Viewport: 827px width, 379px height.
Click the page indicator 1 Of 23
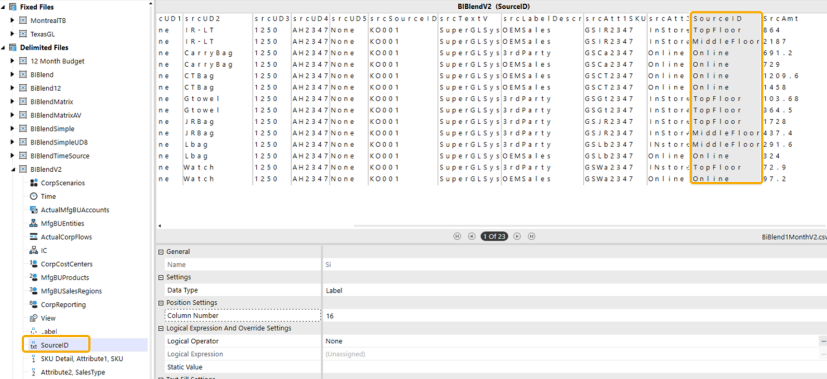(x=494, y=236)
